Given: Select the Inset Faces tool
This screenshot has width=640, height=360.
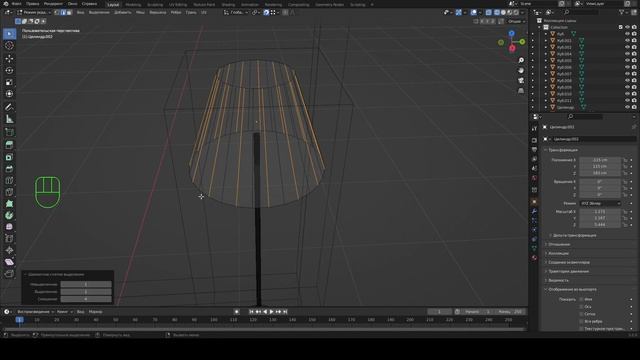Looking at the screenshot, I should pyautogui.click(x=9, y=157).
